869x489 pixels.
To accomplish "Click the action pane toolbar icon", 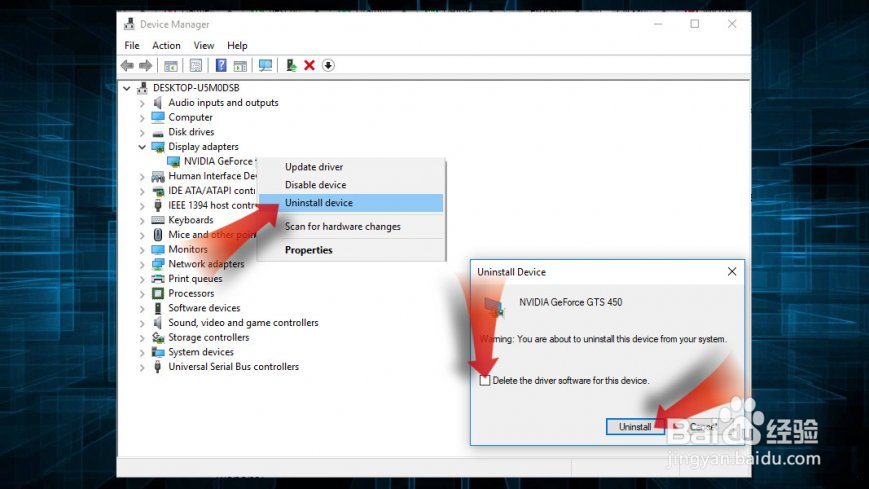I will click(x=240, y=65).
